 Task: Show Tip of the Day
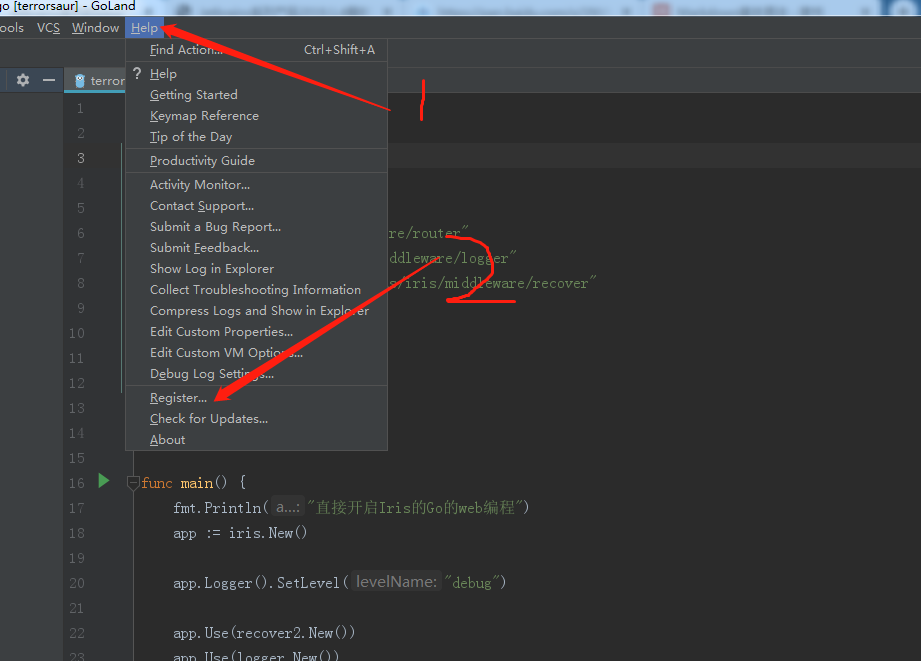click(256, 137)
